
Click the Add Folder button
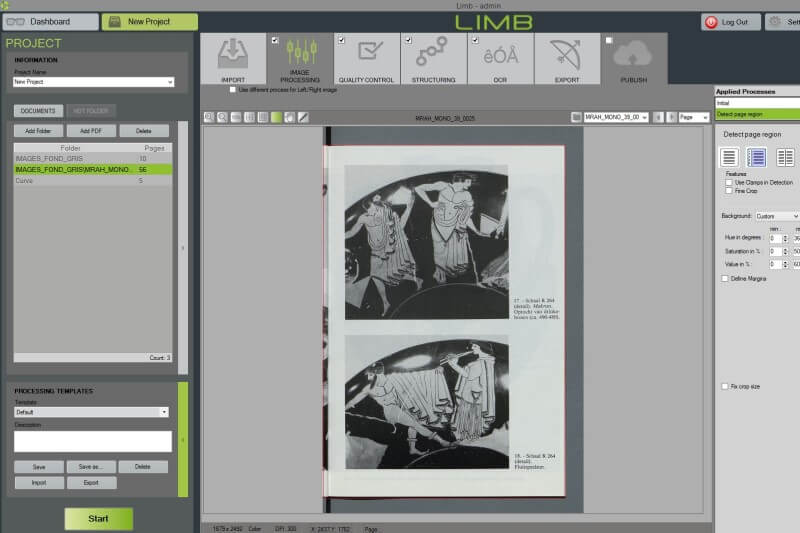point(38,131)
